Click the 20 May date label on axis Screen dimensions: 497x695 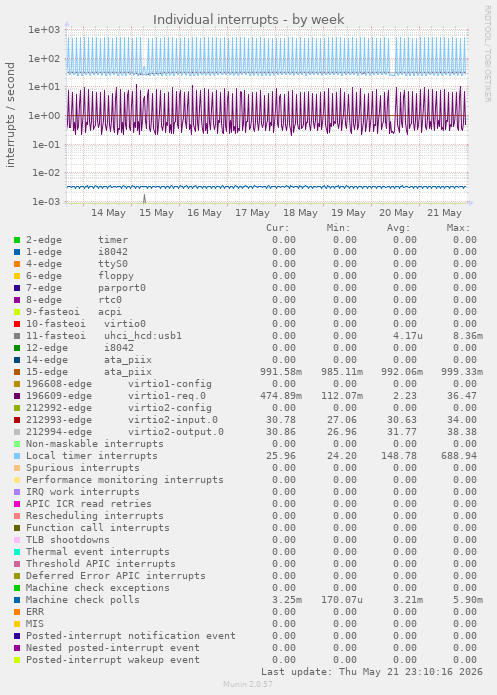point(396,213)
